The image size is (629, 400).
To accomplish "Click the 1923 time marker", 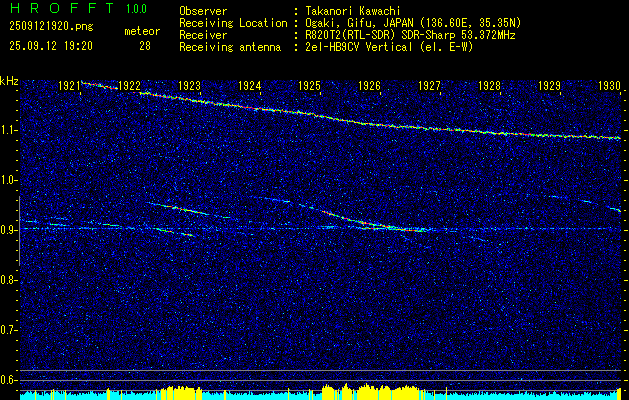I will (x=189, y=86).
